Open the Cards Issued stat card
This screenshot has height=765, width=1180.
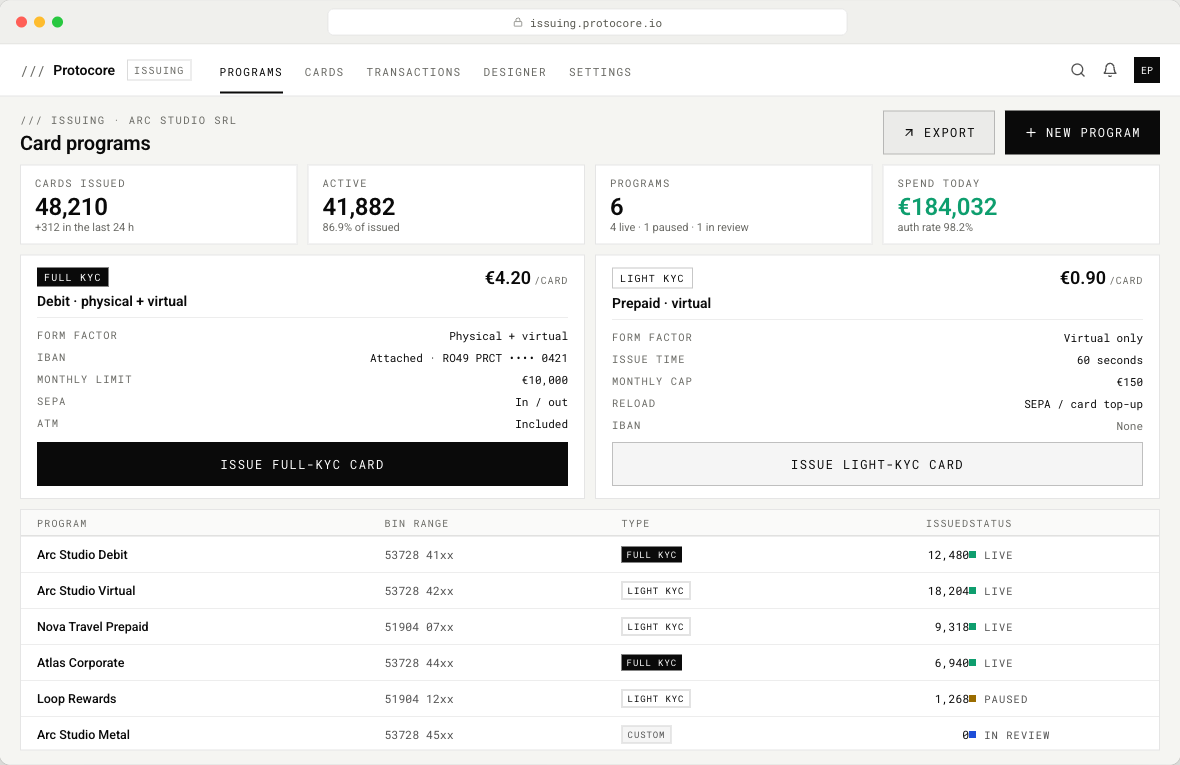[x=159, y=205]
